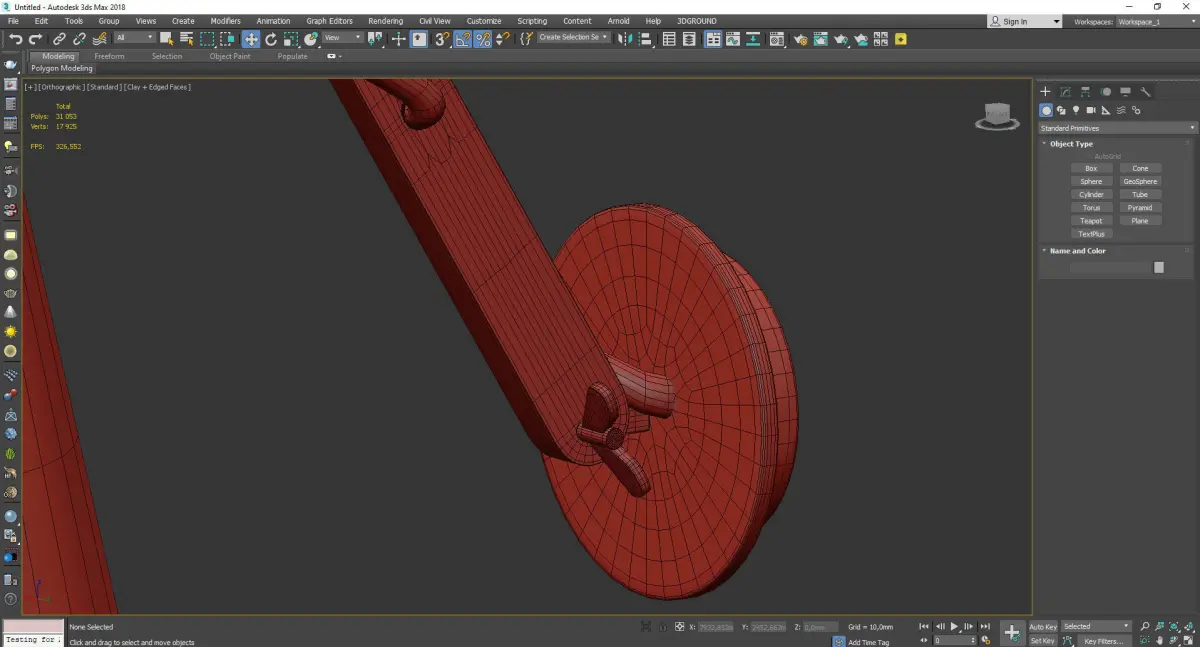This screenshot has width=1200, height=647.
Task: Open the Sign In dropdown
Action: 1024,21
